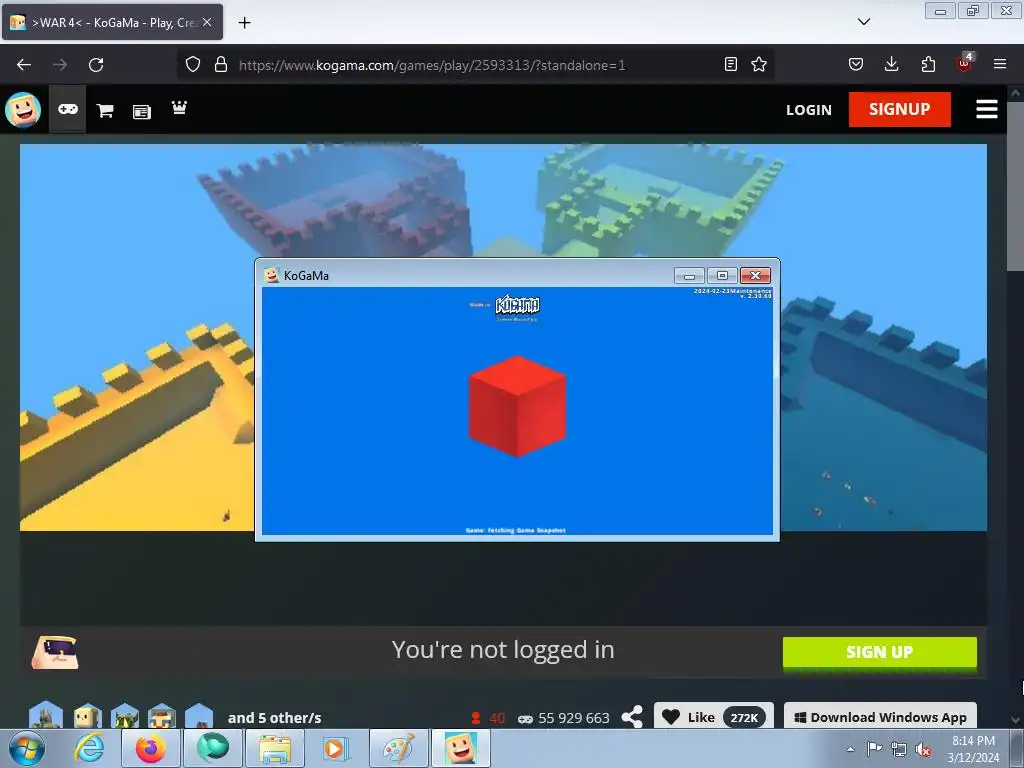Open the shop cart icon
The height and width of the screenshot is (768, 1024).
104,110
